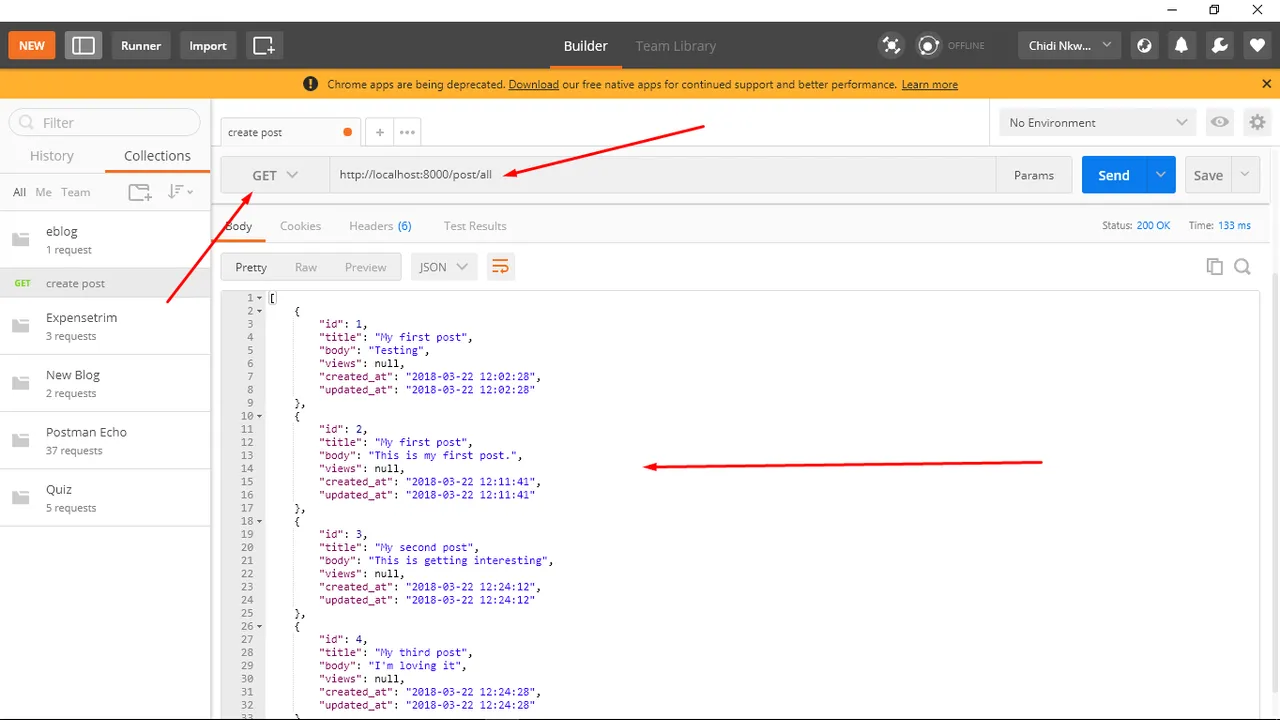Switch to Test Results tab
The width and height of the screenshot is (1280, 720).
(x=475, y=226)
